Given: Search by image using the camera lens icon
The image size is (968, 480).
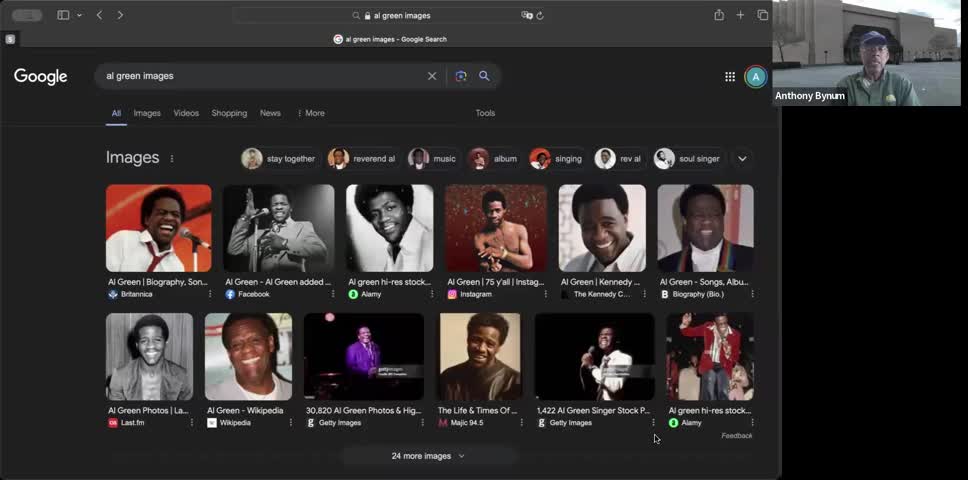Looking at the screenshot, I should pos(461,76).
